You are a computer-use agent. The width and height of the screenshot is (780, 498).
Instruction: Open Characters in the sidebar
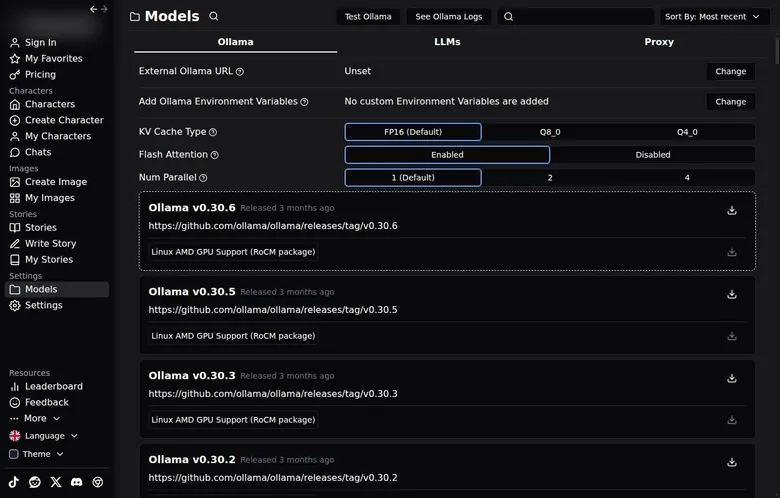click(x=57, y=104)
